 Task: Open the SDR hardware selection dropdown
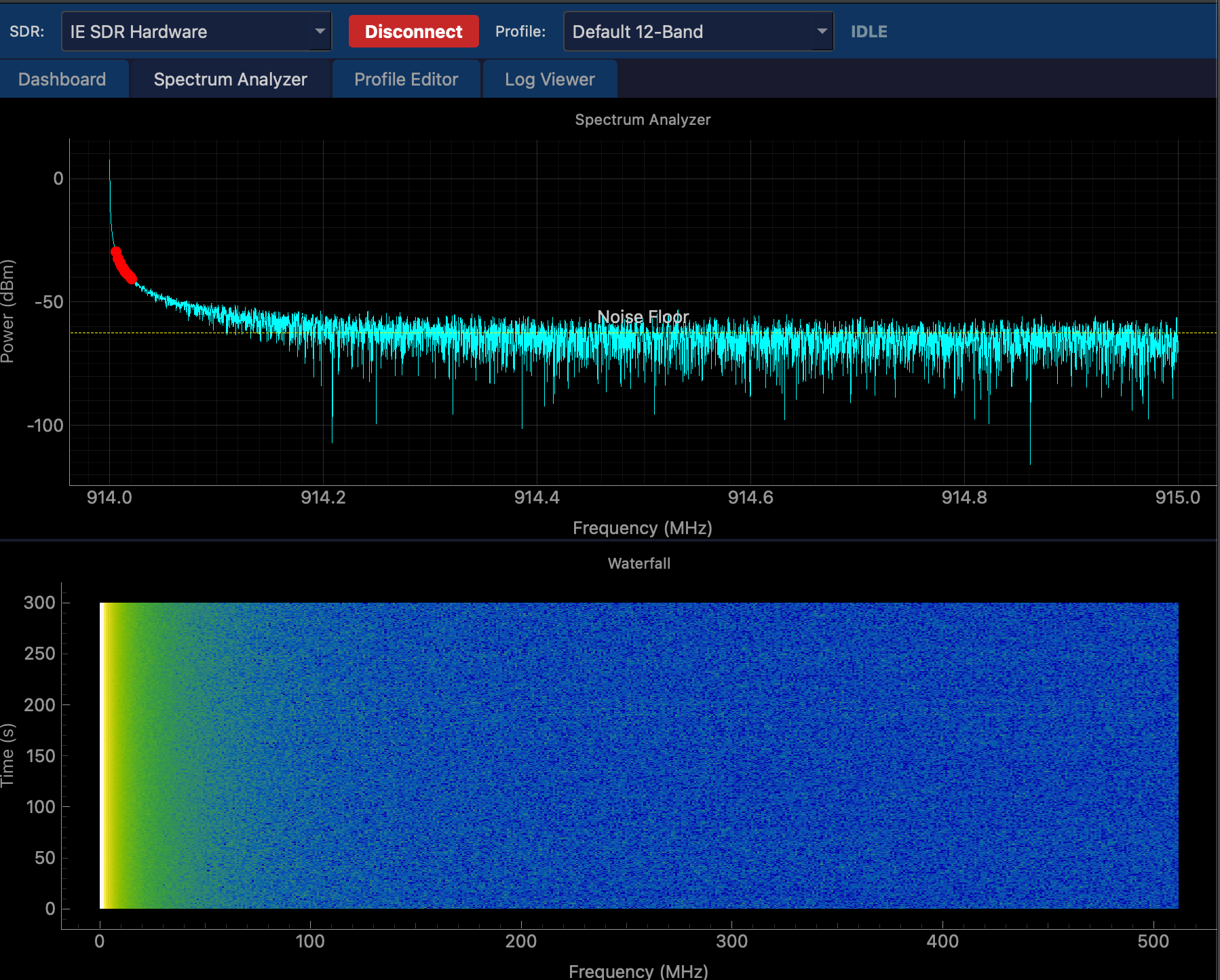196,31
